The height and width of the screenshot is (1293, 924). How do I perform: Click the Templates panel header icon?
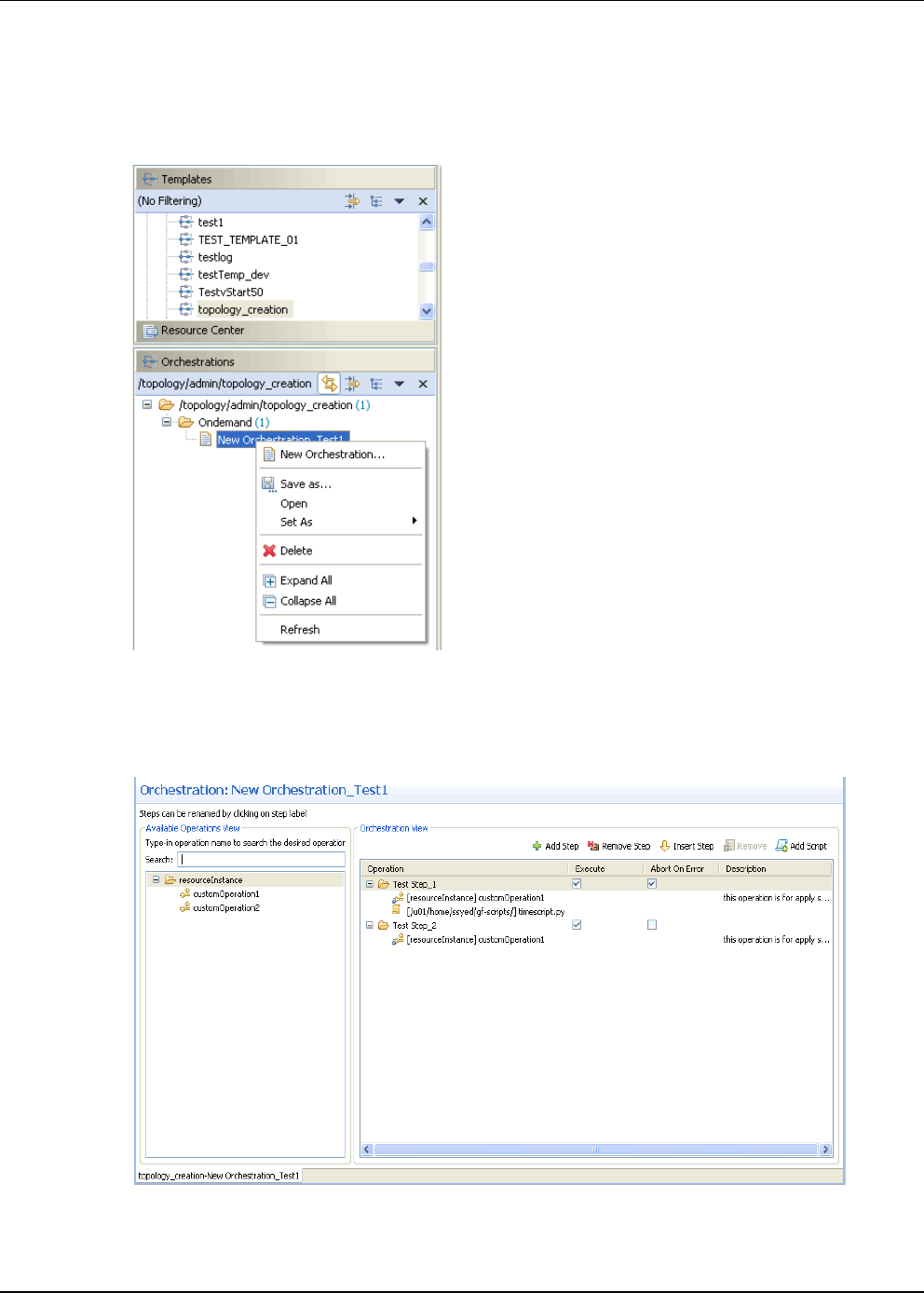(150, 179)
